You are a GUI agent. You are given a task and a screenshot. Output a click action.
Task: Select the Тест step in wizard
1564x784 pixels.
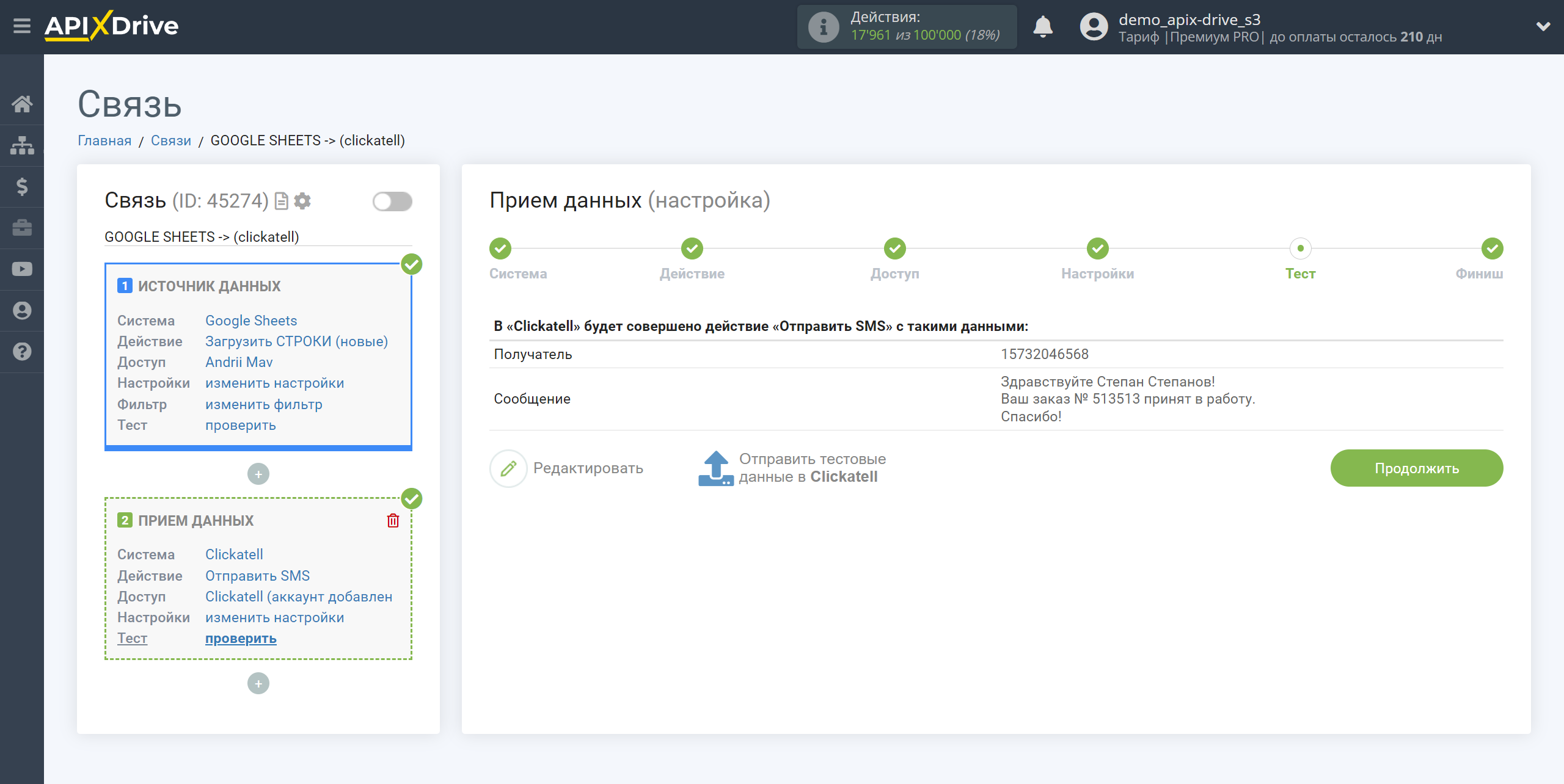[x=1301, y=249]
